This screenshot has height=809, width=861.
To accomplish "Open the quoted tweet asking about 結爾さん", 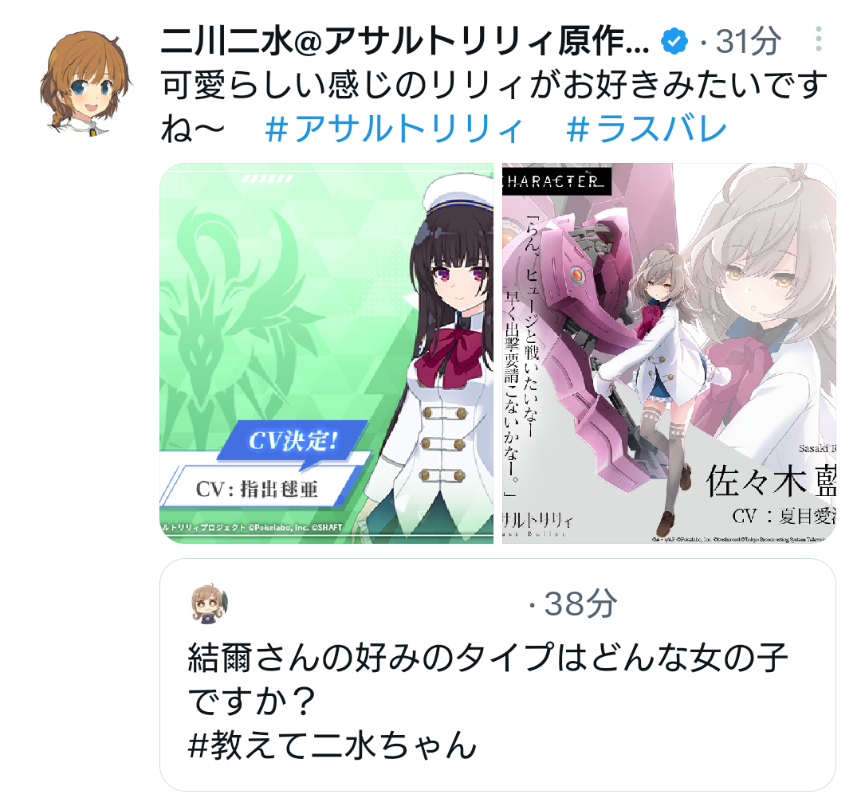I will coord(497,675).
